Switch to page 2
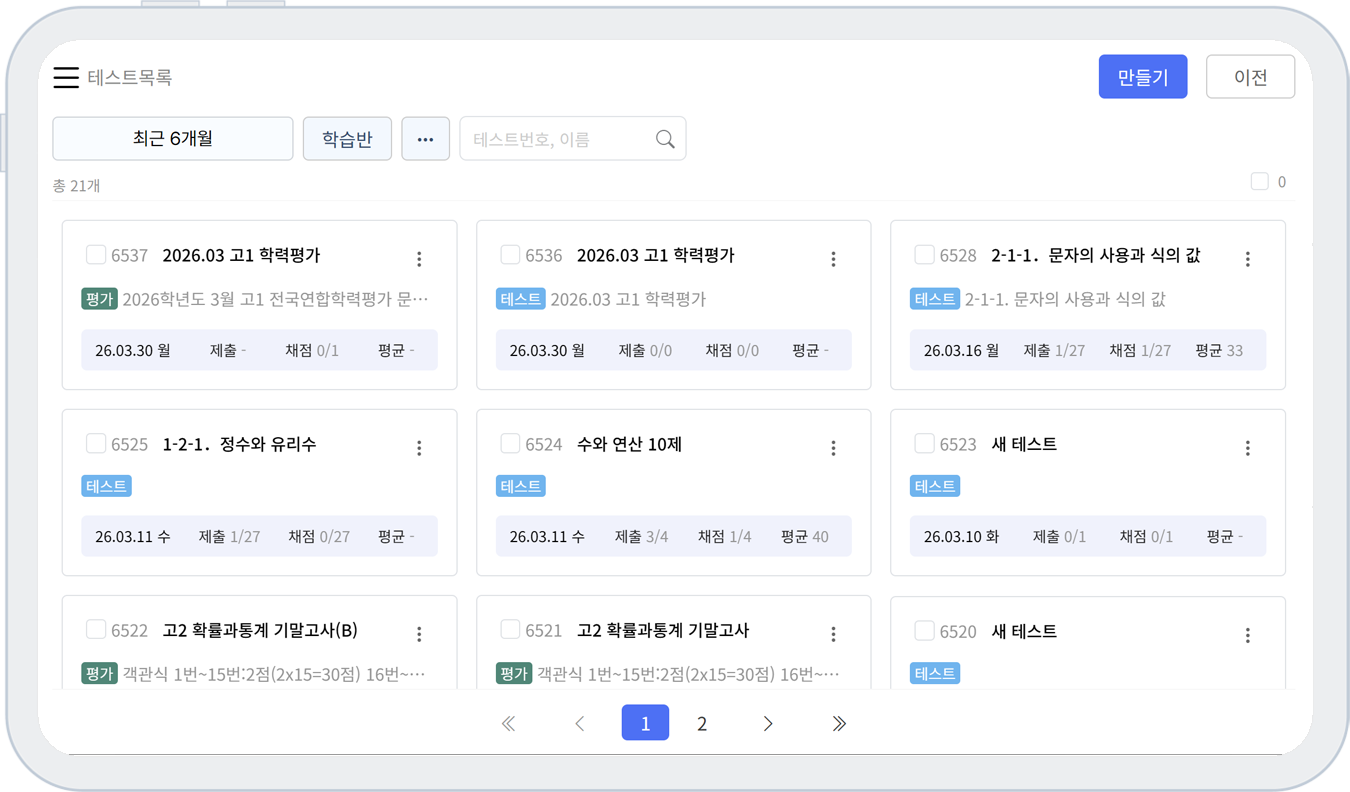 click(702, 724)
